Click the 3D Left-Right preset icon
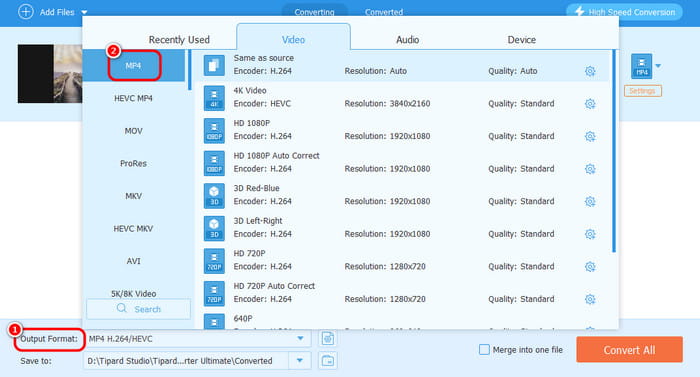Image resolution: width=700 pixels, height=377 pixels. click(214, 228)
